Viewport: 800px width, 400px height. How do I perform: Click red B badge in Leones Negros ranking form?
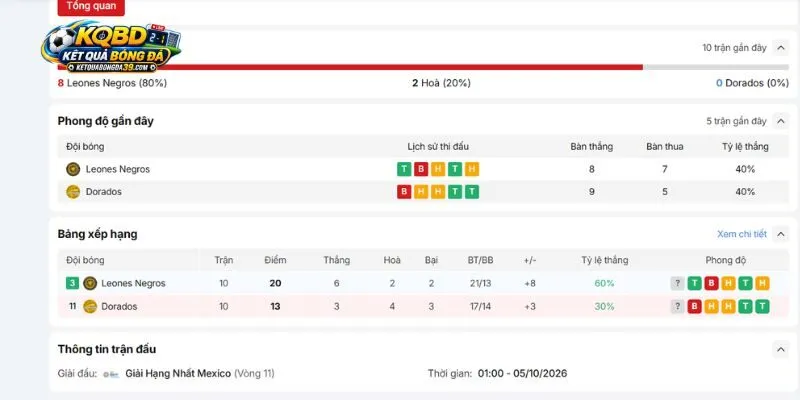coord(711,283)
